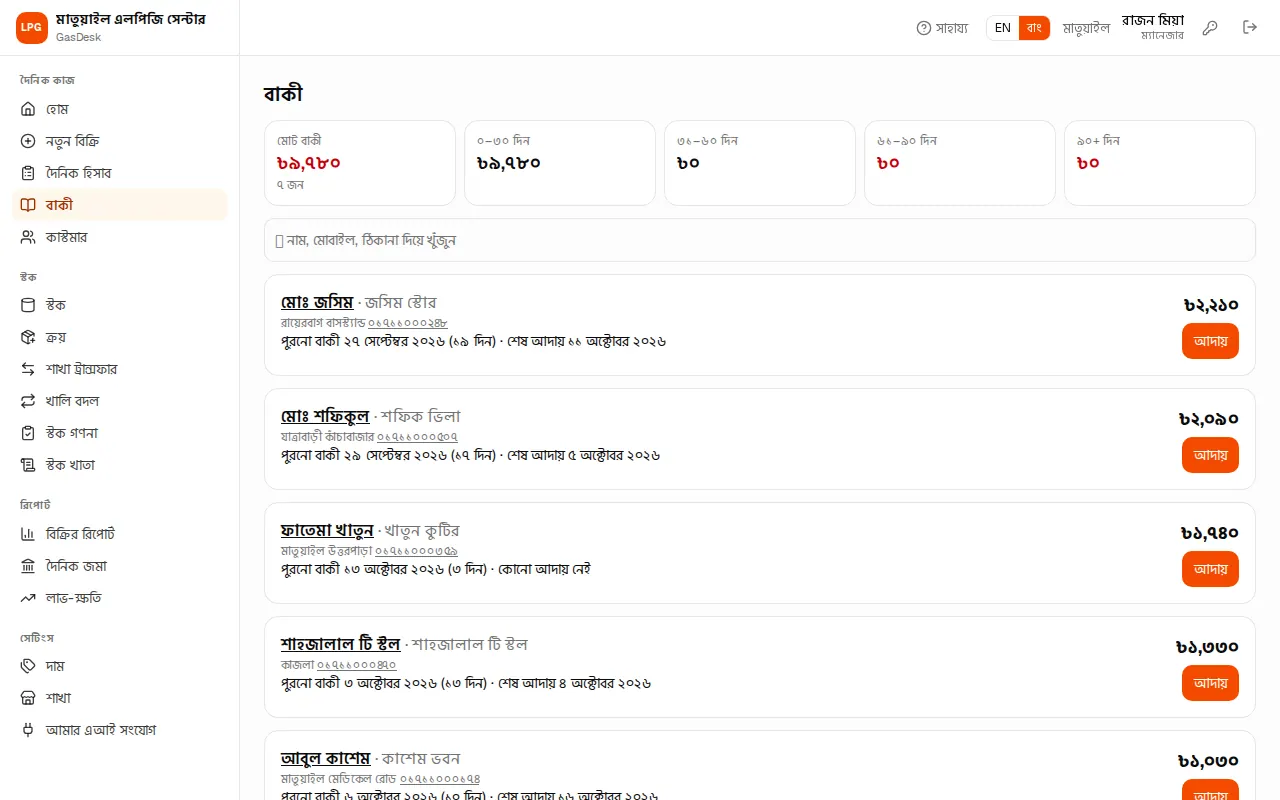
Task: Click phone number under মোঃ জসিম
Action: [408, 323]
